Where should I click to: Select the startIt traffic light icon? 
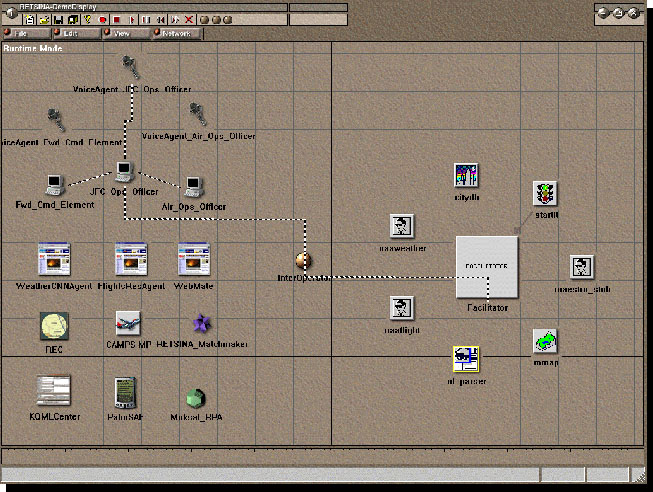pos(545,193)
